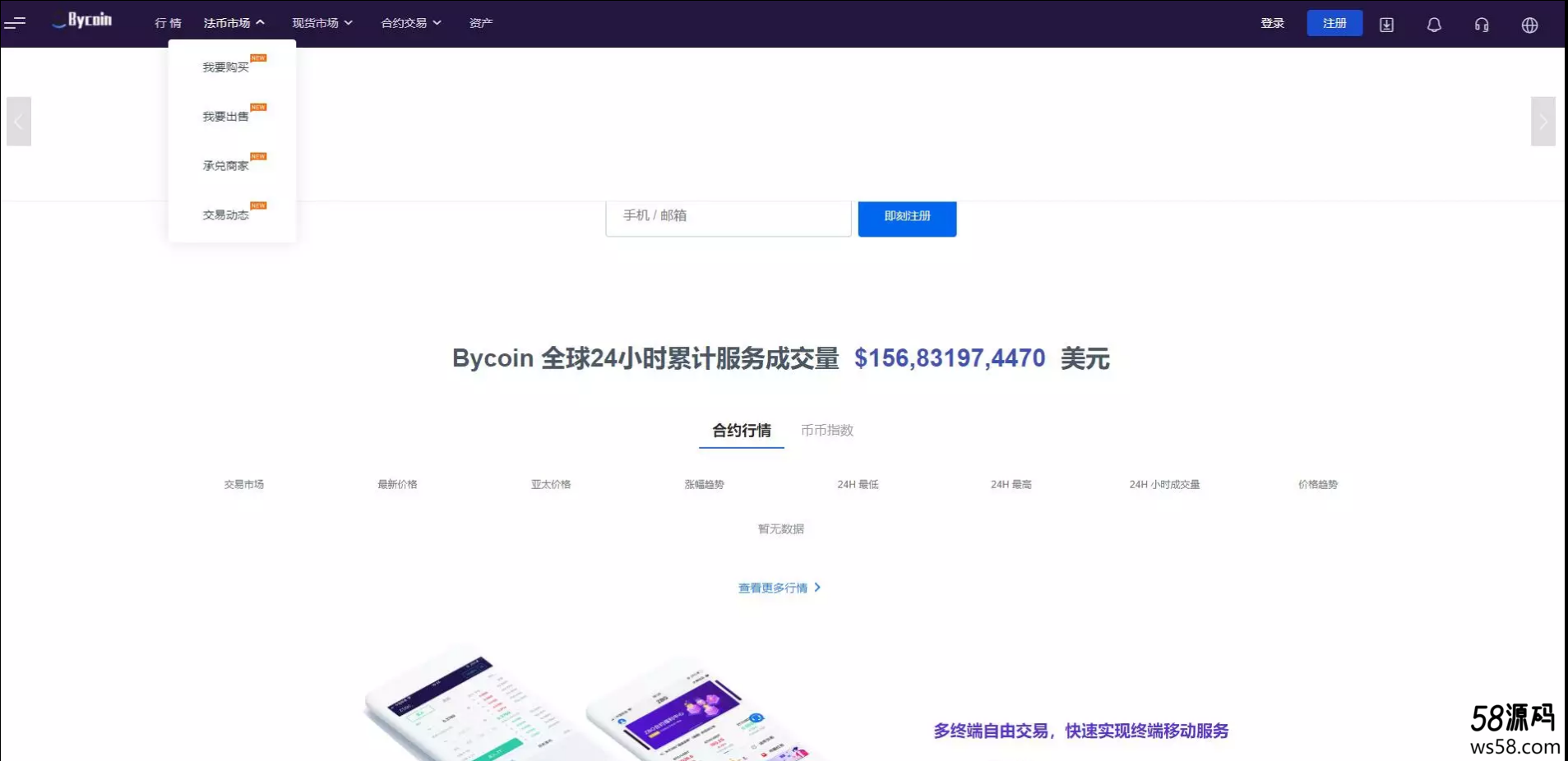Click the 亚太价格 column header
The image size is (1568, 761).
pos(551,484)
